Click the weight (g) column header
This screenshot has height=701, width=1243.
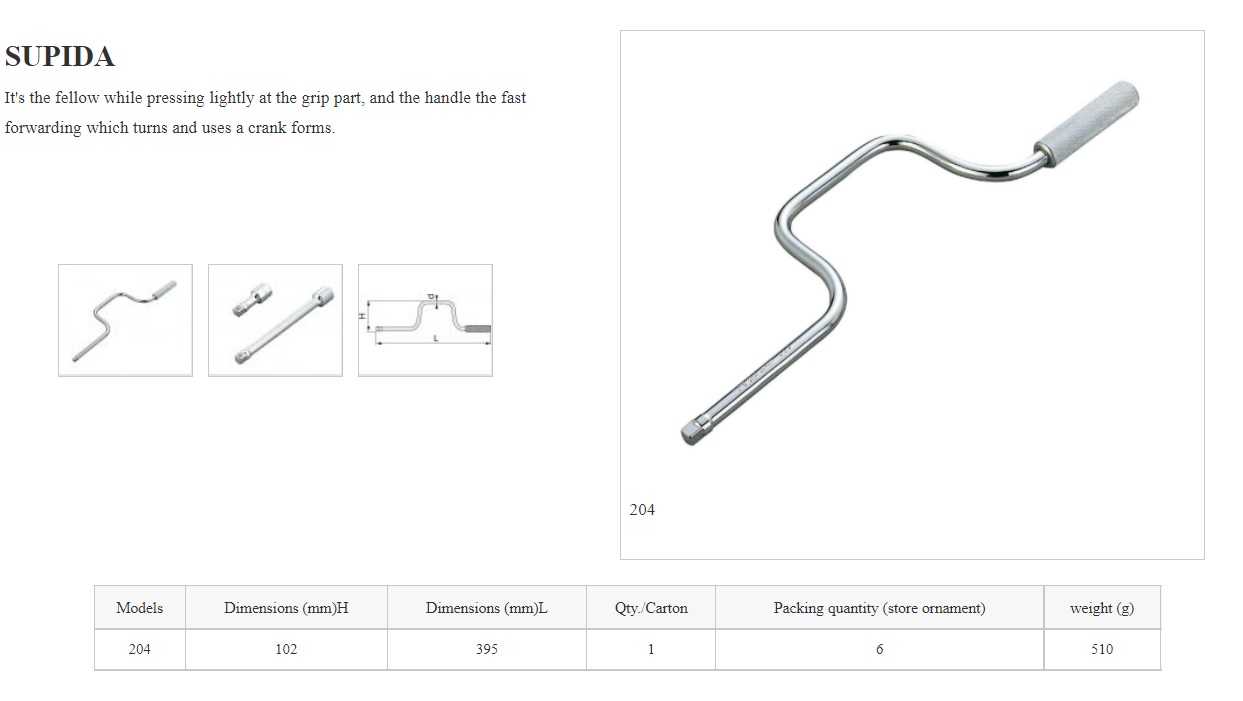[1101, 608]
